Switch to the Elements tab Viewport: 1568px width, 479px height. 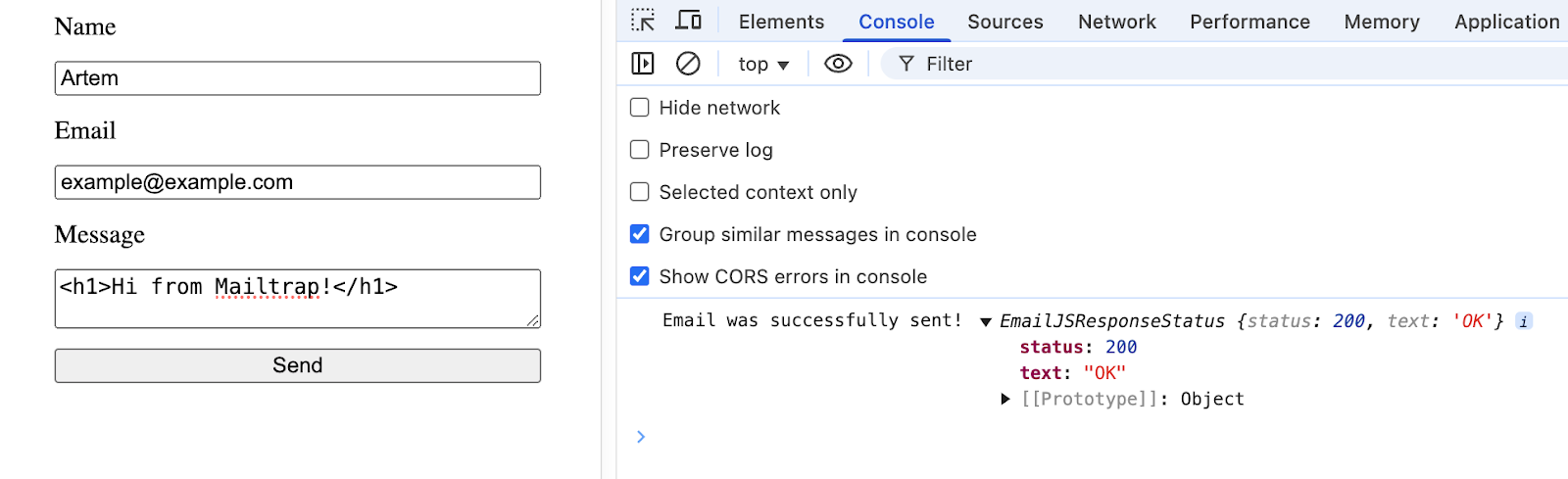pos(781,22)
